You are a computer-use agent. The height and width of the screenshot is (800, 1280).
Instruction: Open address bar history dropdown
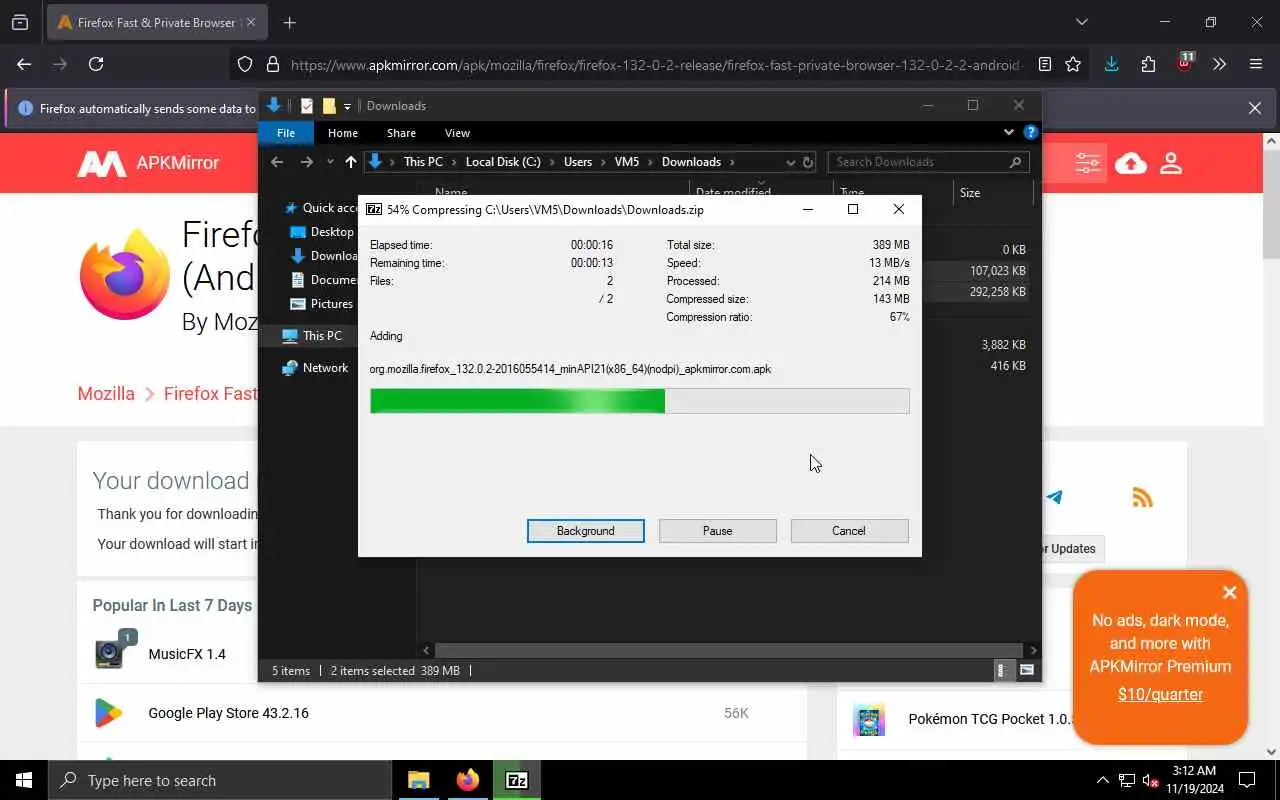click(790, 162)
